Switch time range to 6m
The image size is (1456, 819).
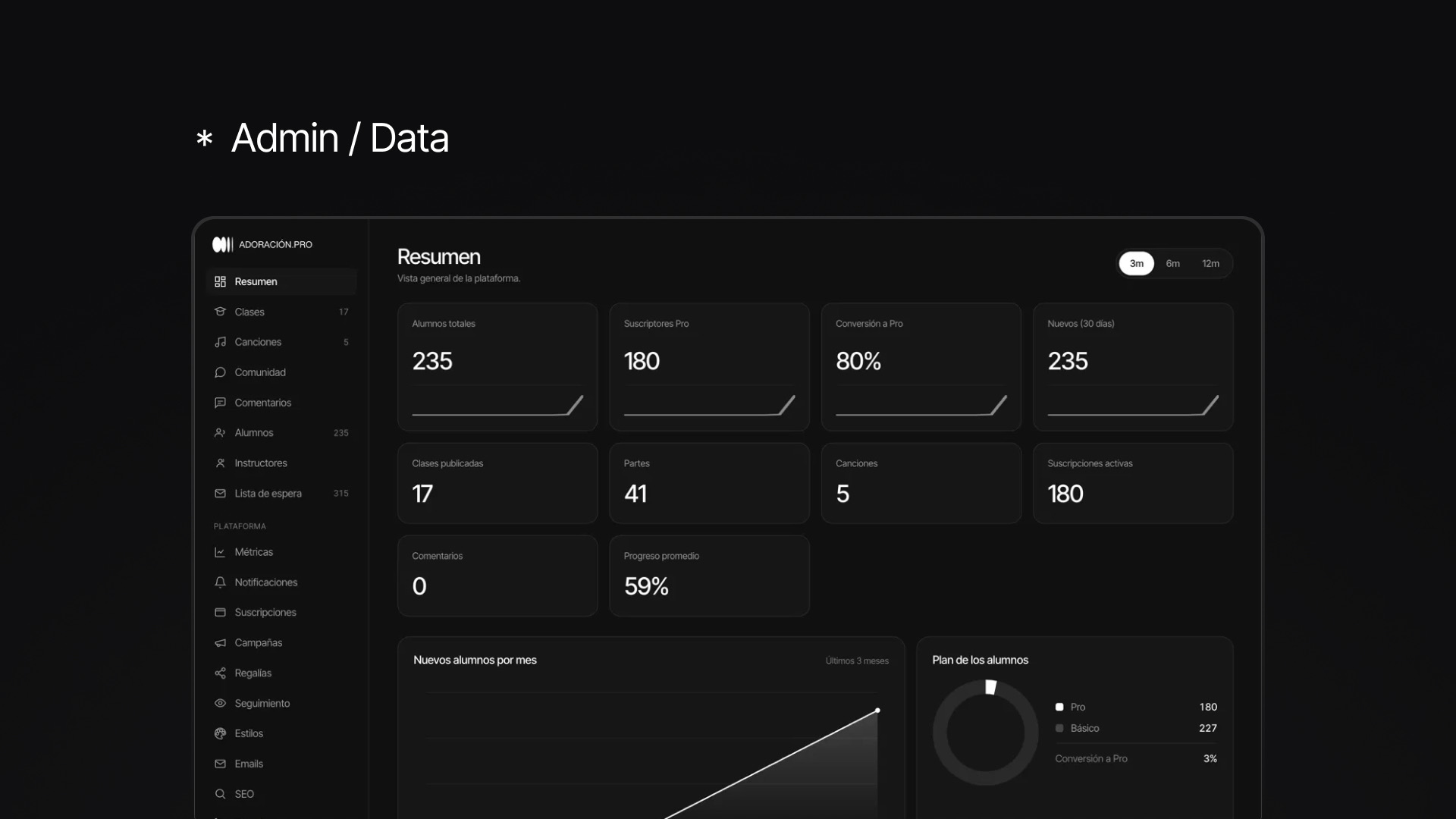1172,263
